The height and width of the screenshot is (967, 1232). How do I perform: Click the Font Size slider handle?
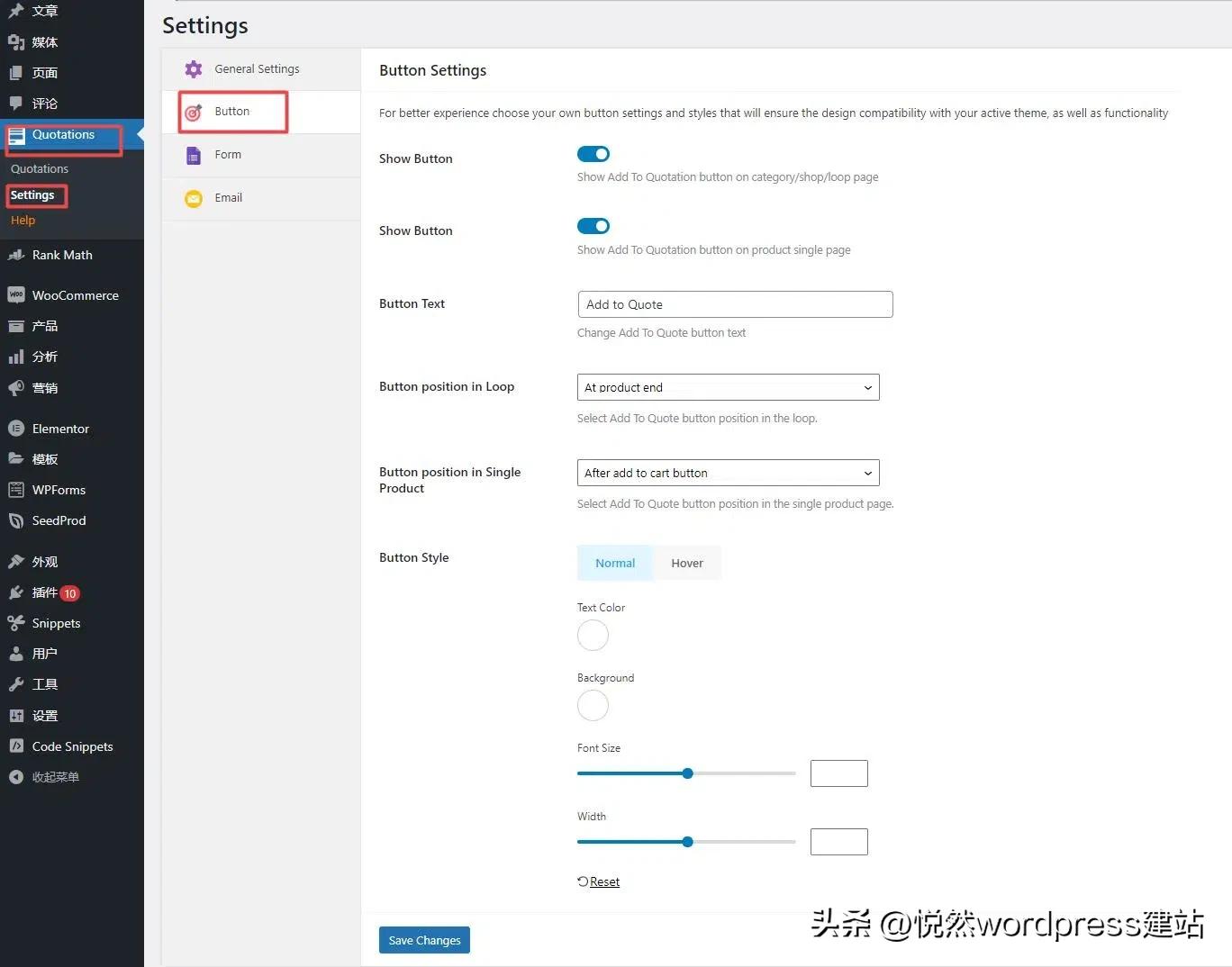[x=688, y=773]
